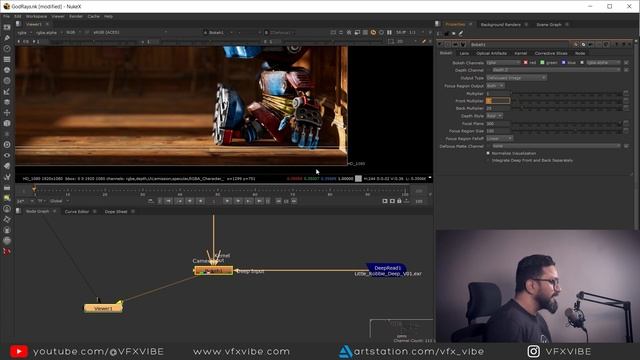The width and height of the screenshot is (640, 360).
Task: Switch to the Curve Editor tab
Action: point(77,211)
